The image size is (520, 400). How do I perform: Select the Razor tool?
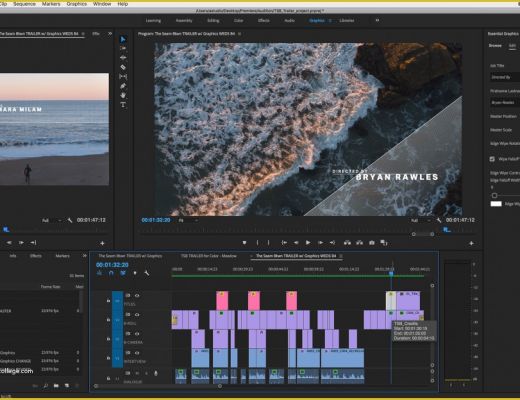coord(123,67)
